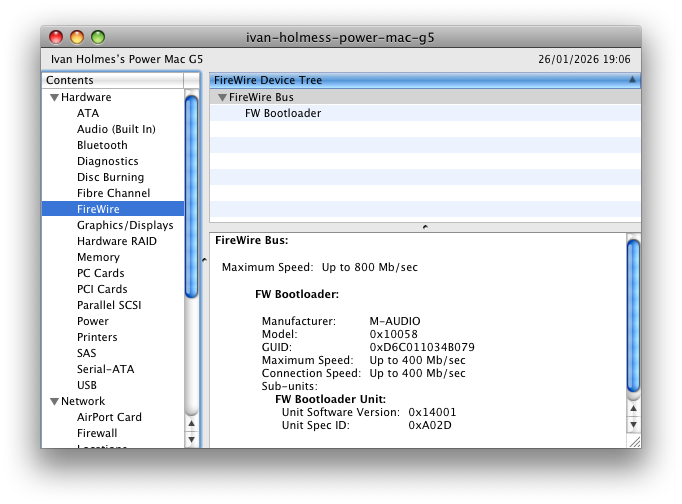The image size is (682, 504).
Task: Open USB device information
Action: [87, 385]
